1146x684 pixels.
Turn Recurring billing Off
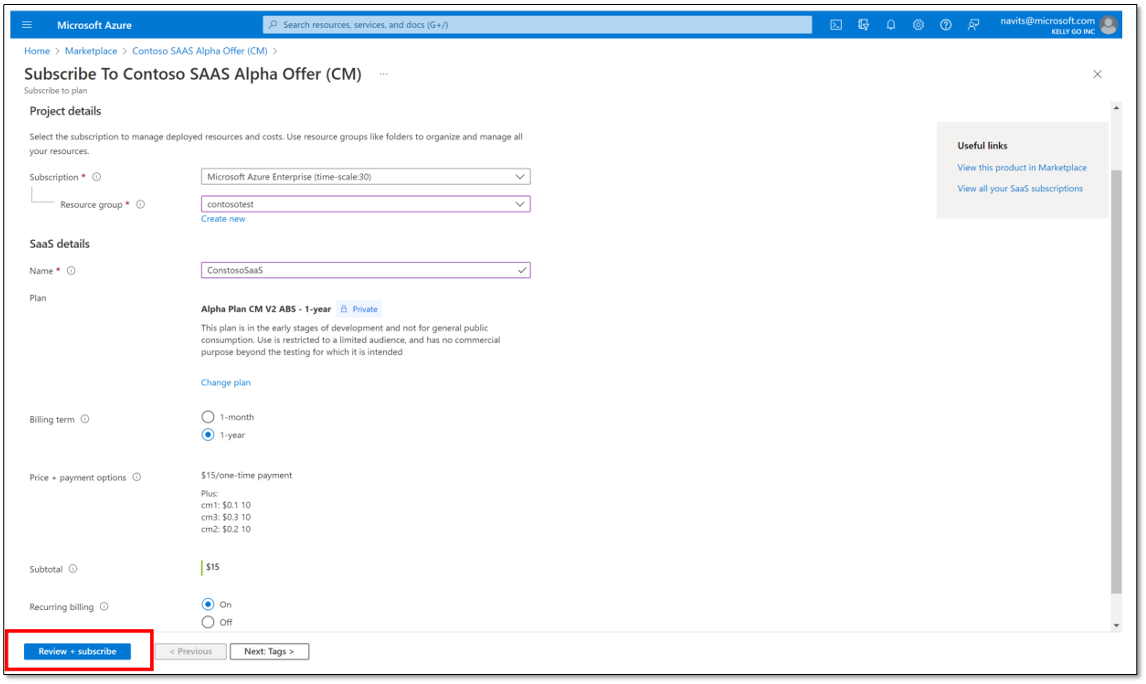coord(207,621)
